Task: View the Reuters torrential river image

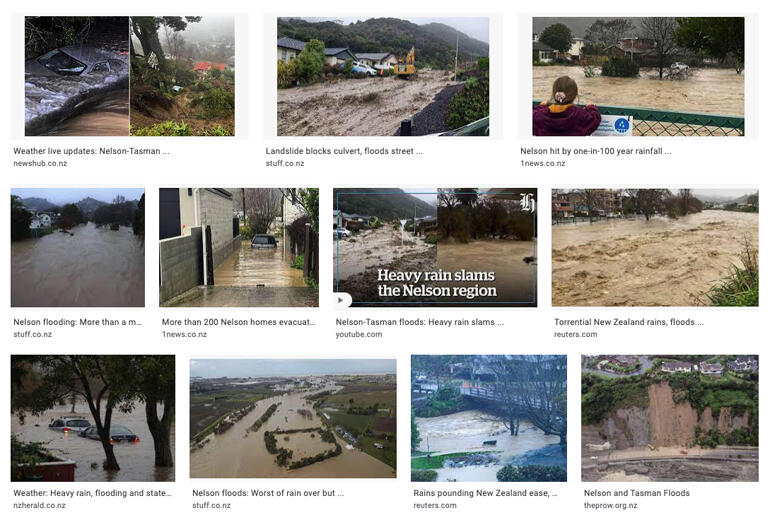Action: [x=655, y=247]
